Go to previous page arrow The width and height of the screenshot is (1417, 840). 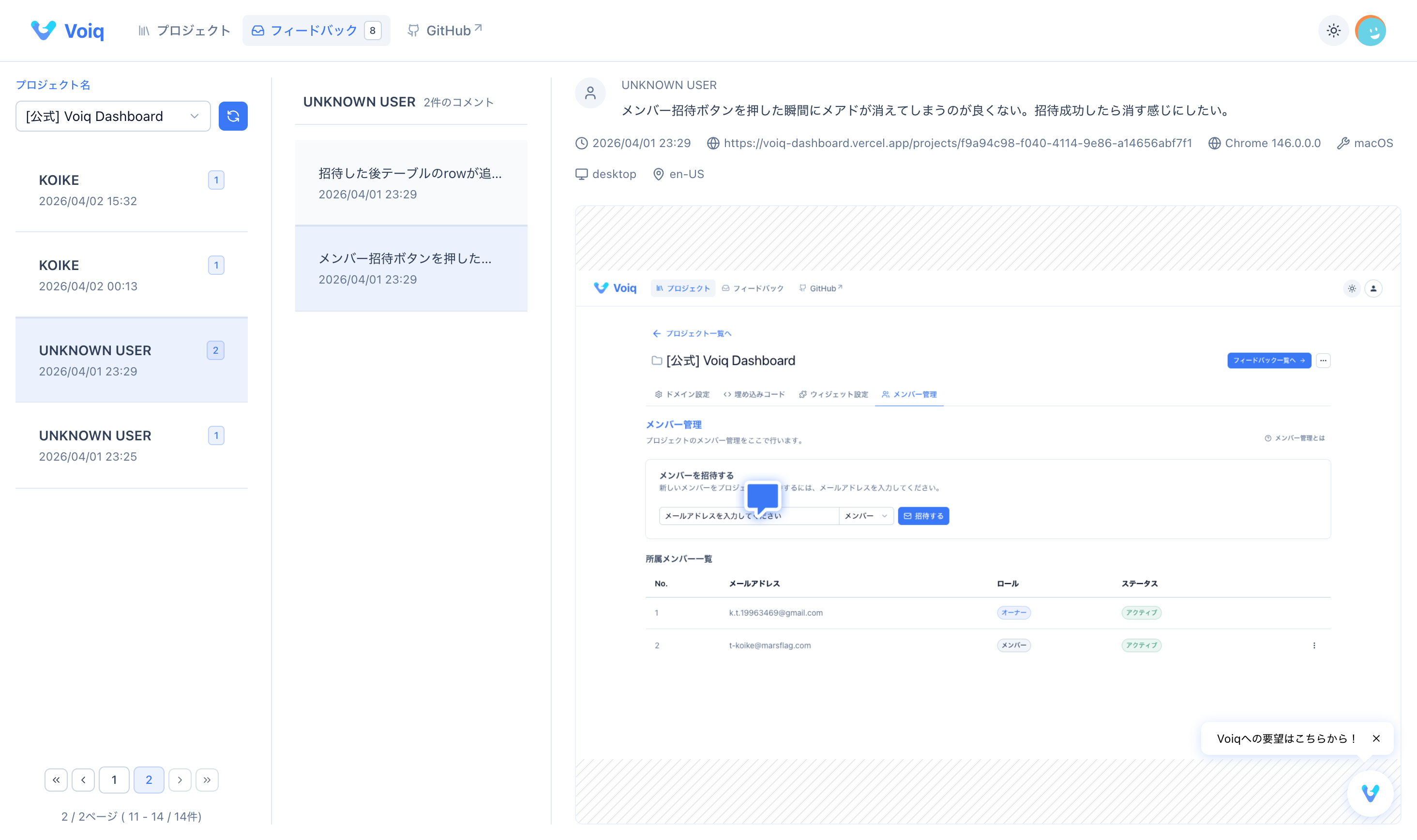pos(83,780)
